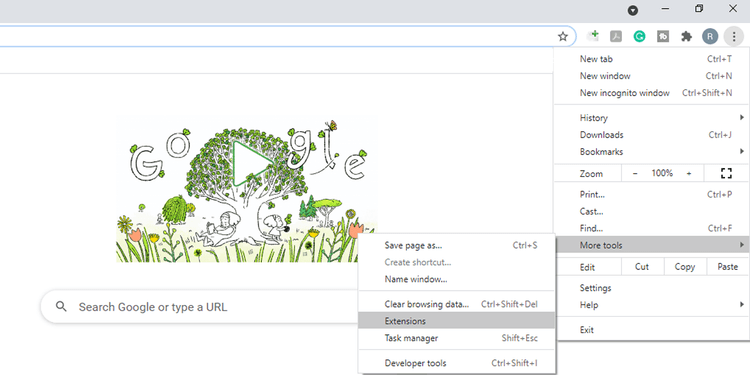Restore down the Chrome window
Image resolution: width=750 pixels, height=375 pixels.
point(699,9)
